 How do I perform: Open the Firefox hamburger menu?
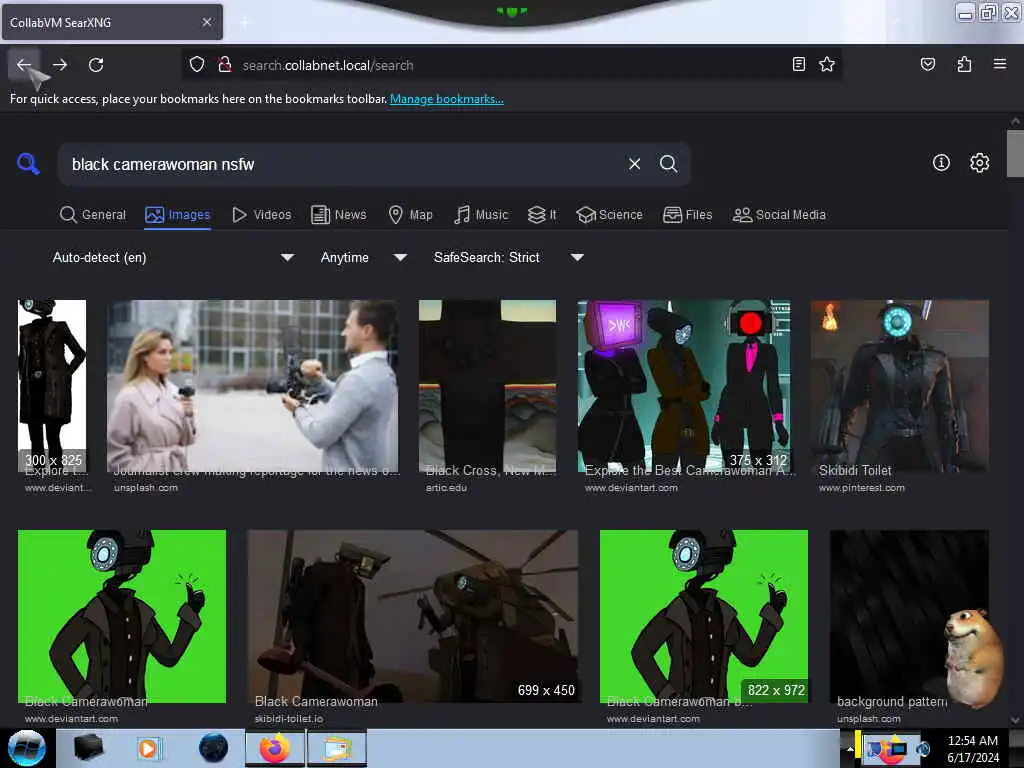(x=999, y=64)
